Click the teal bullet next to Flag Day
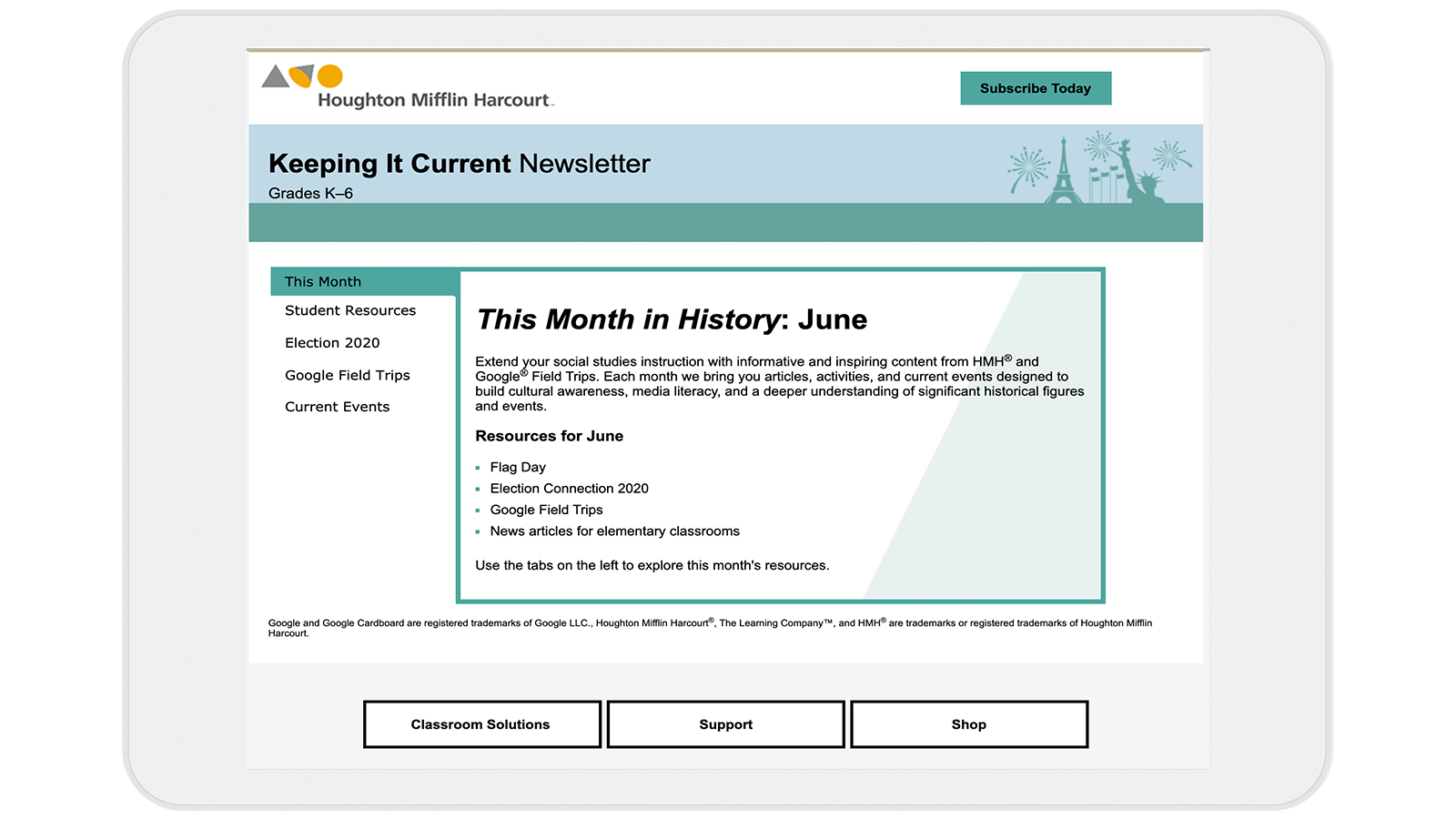This screenshot has height=819, width=1456. (476, 467)
